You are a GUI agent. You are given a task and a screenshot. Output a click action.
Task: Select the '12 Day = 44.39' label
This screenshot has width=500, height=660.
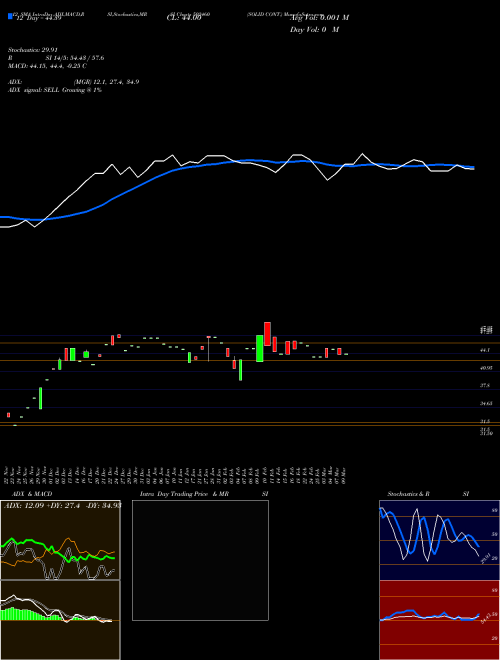39,18
